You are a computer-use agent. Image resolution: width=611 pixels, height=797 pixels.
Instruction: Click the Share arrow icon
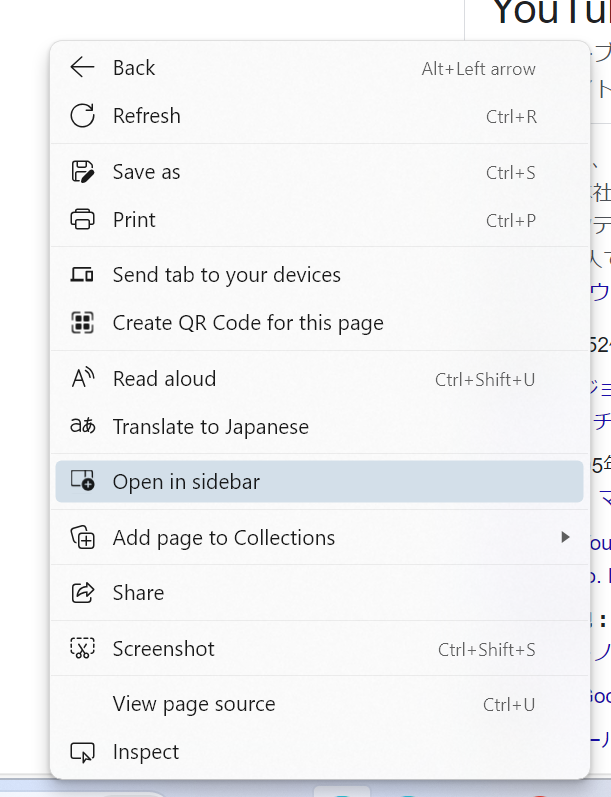82,593
